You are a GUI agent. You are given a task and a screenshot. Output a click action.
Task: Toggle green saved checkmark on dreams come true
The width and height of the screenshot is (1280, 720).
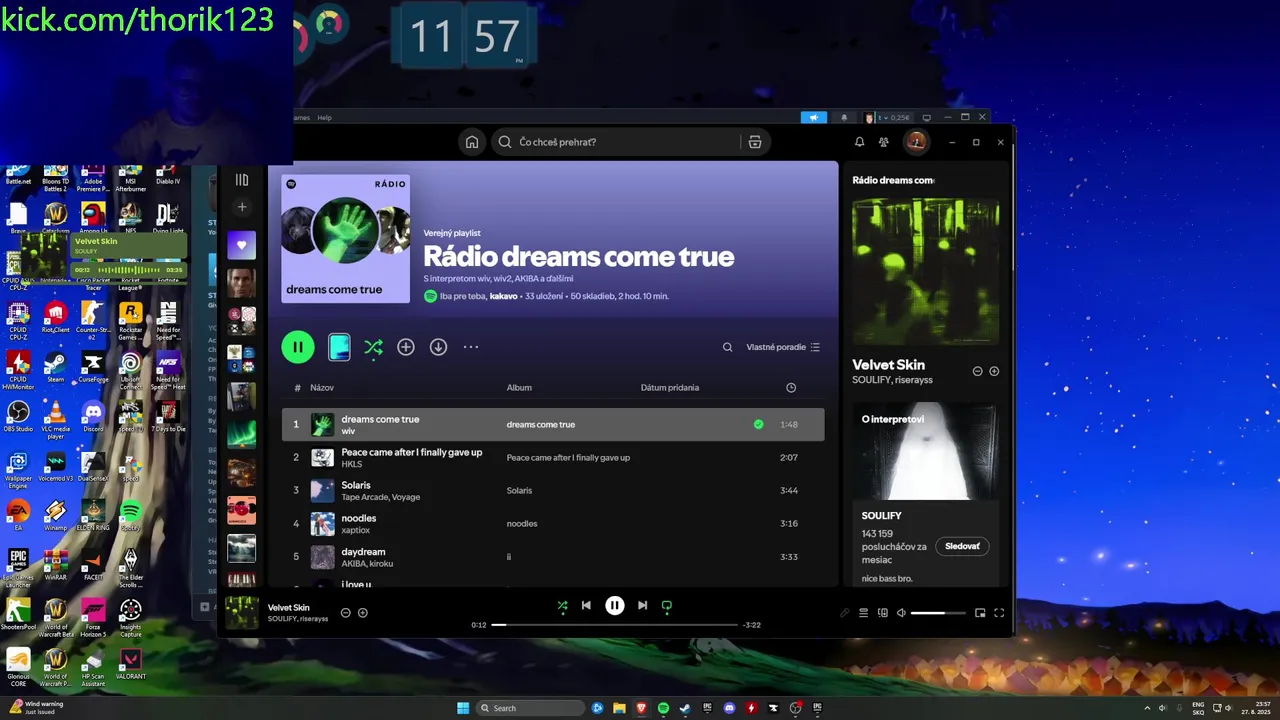pyautogui.click(x=758, y=424)
